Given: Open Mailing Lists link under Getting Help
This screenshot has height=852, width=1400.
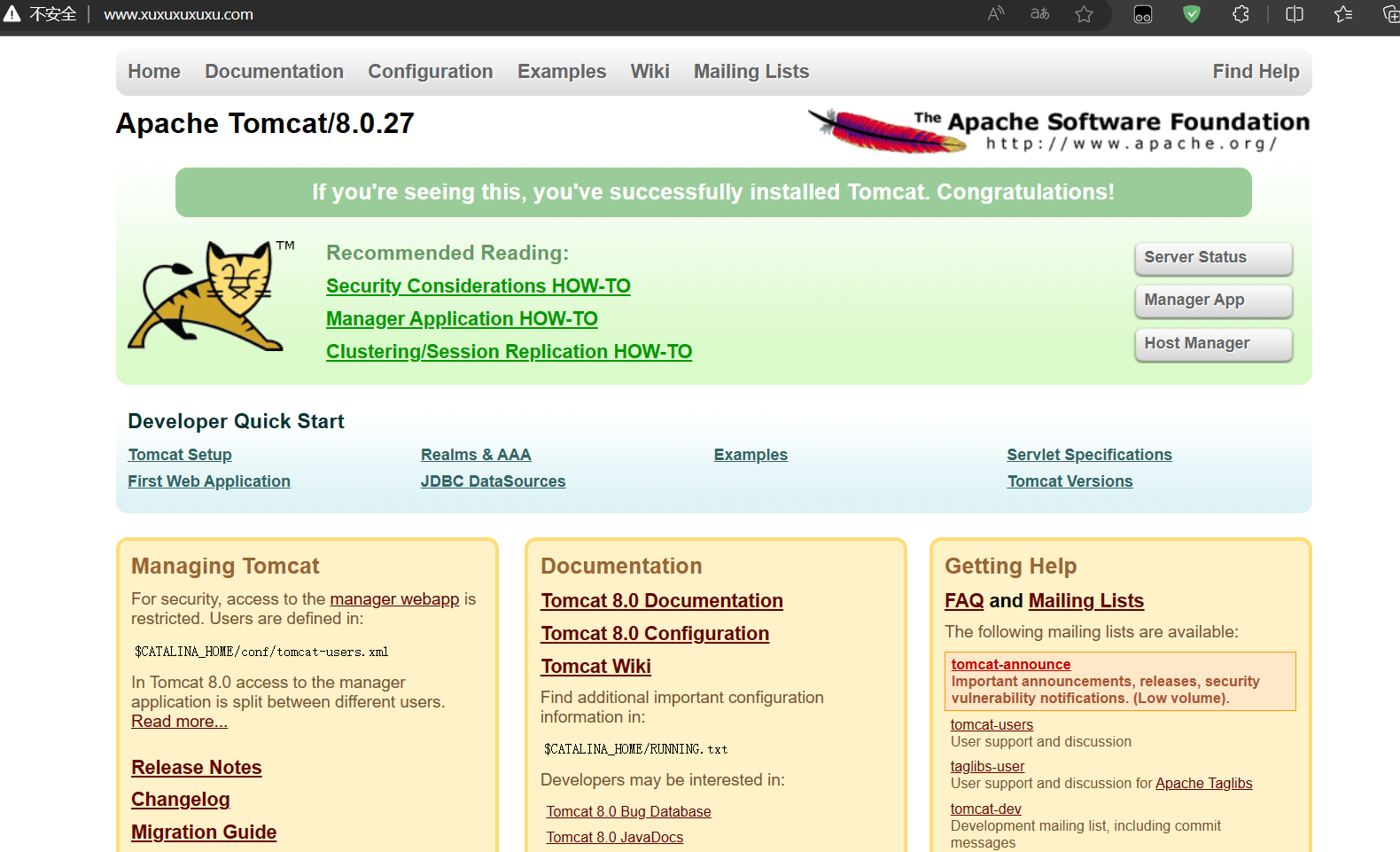Looking at the screenshot, I should 1086,601.
